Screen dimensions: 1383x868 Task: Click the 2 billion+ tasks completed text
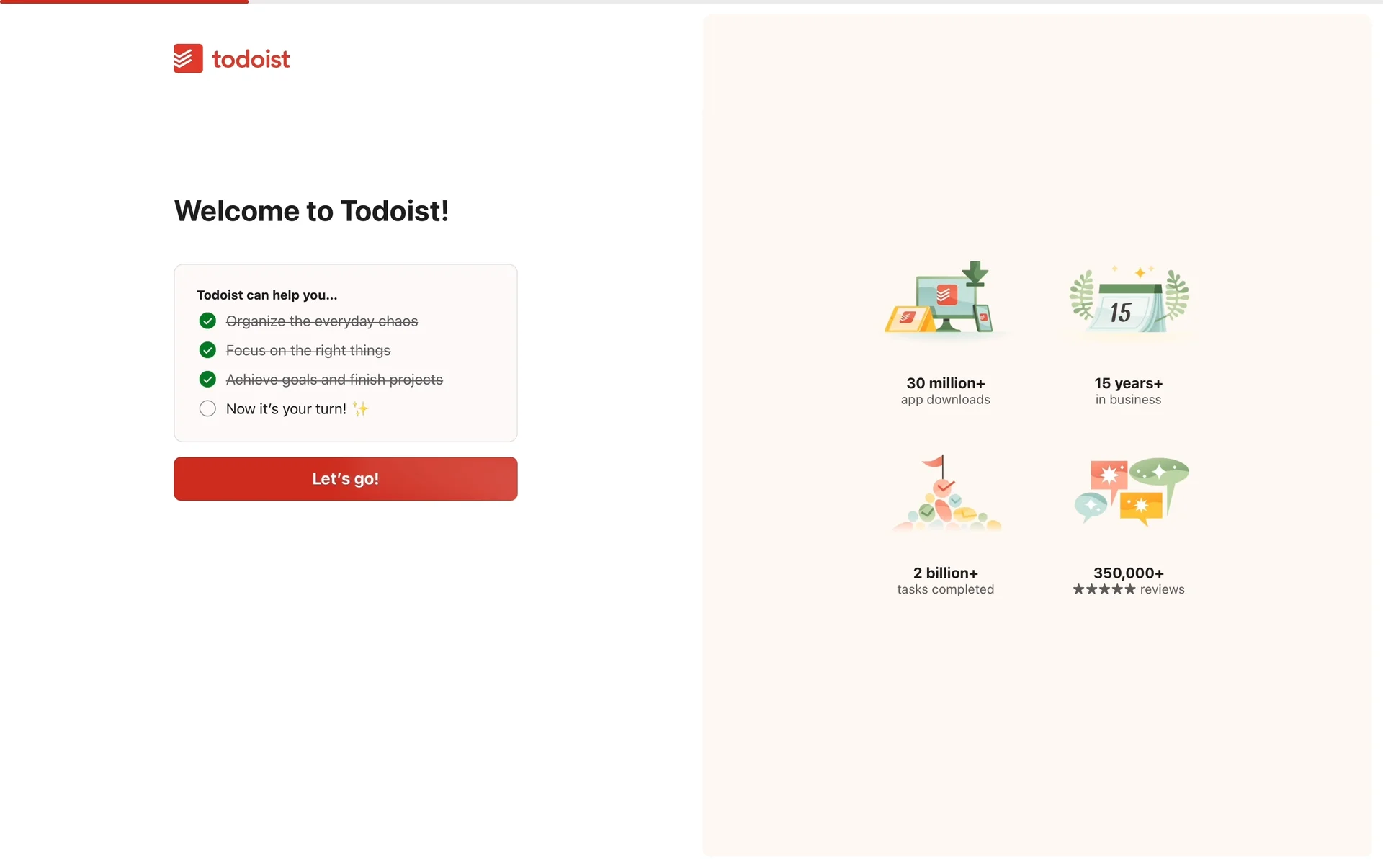pyautogui.click(x=946, y=581)
